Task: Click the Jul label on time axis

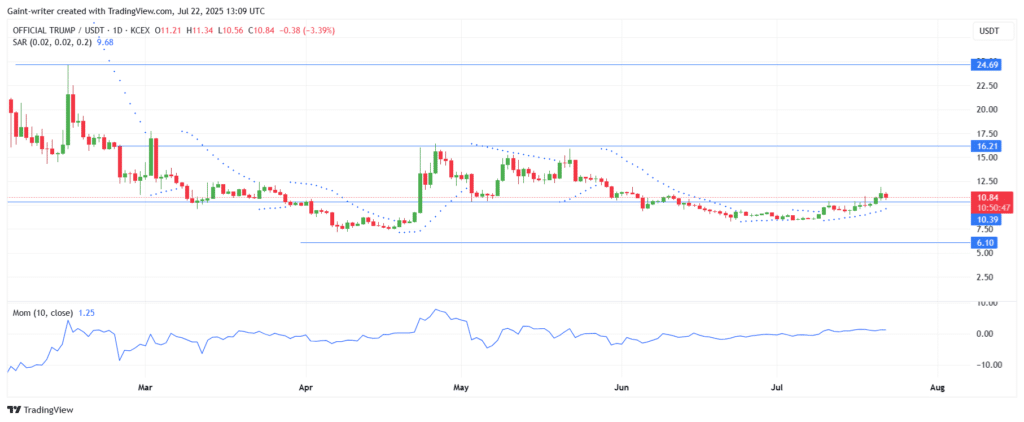Action: tap(777, 388)
